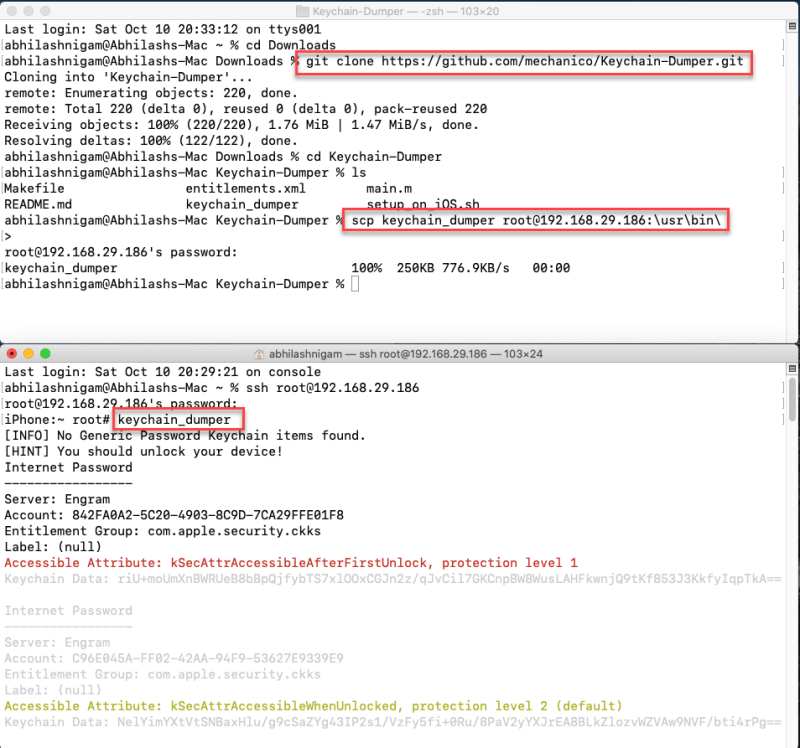
Task: Click keychain_dumper command after iPhone:~ root#
Action: click(174, 419)
